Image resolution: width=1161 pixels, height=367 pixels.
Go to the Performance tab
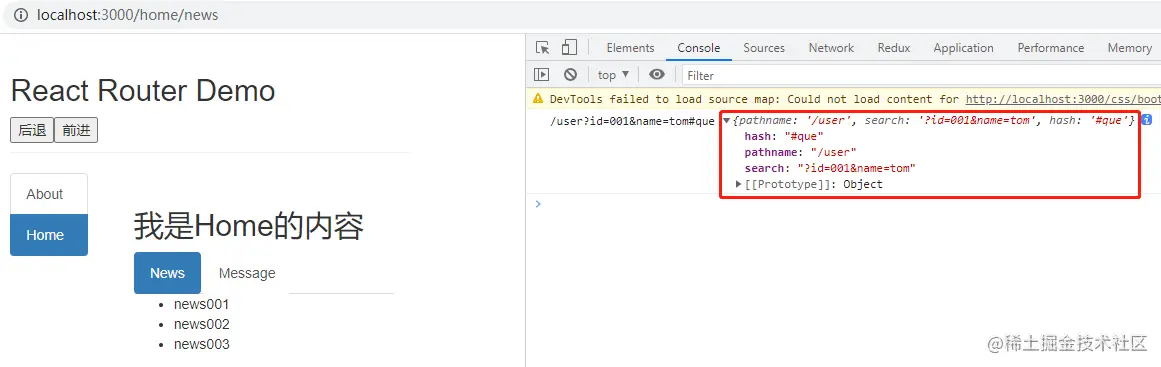click(1051, 48)
